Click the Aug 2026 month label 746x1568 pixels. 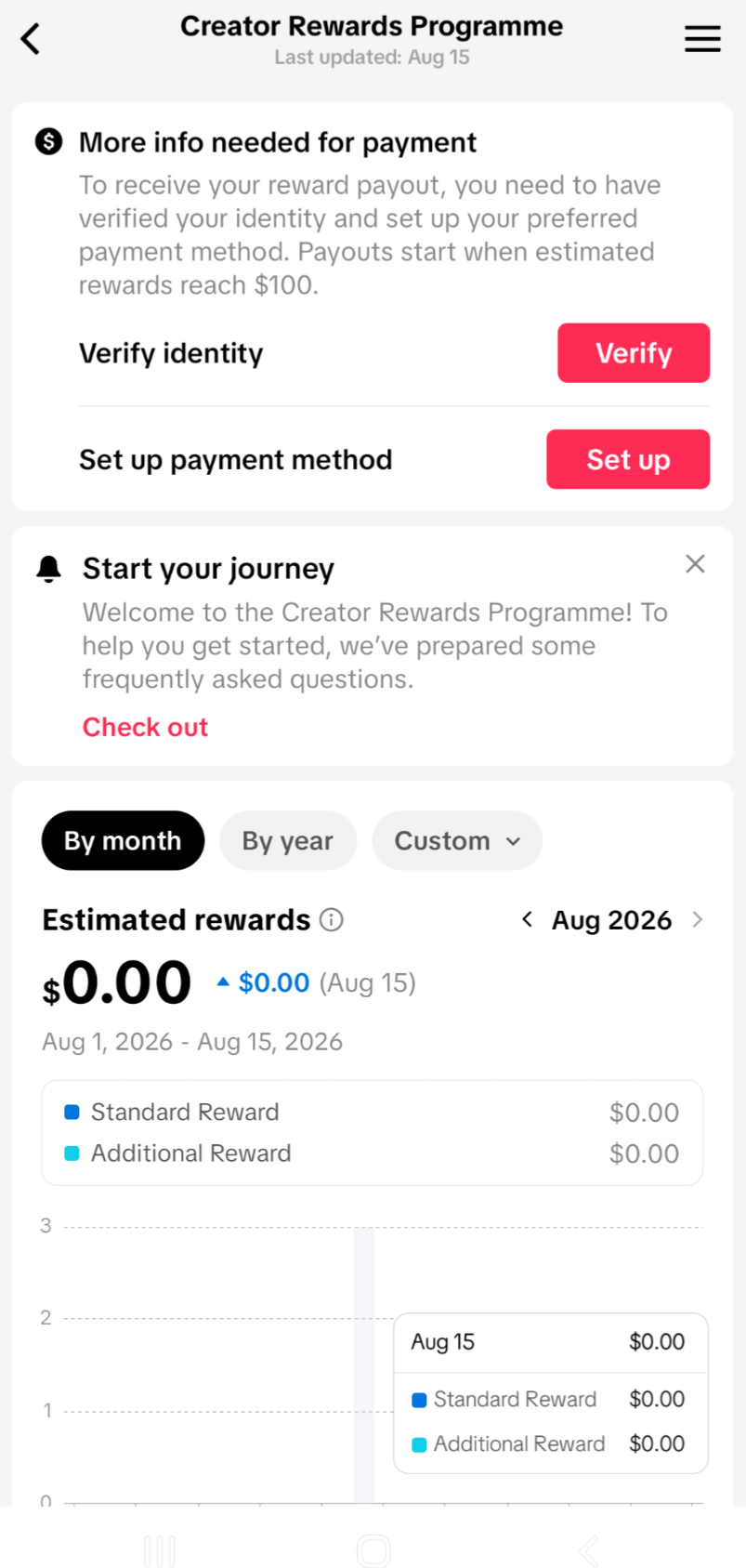coord(611,919)
